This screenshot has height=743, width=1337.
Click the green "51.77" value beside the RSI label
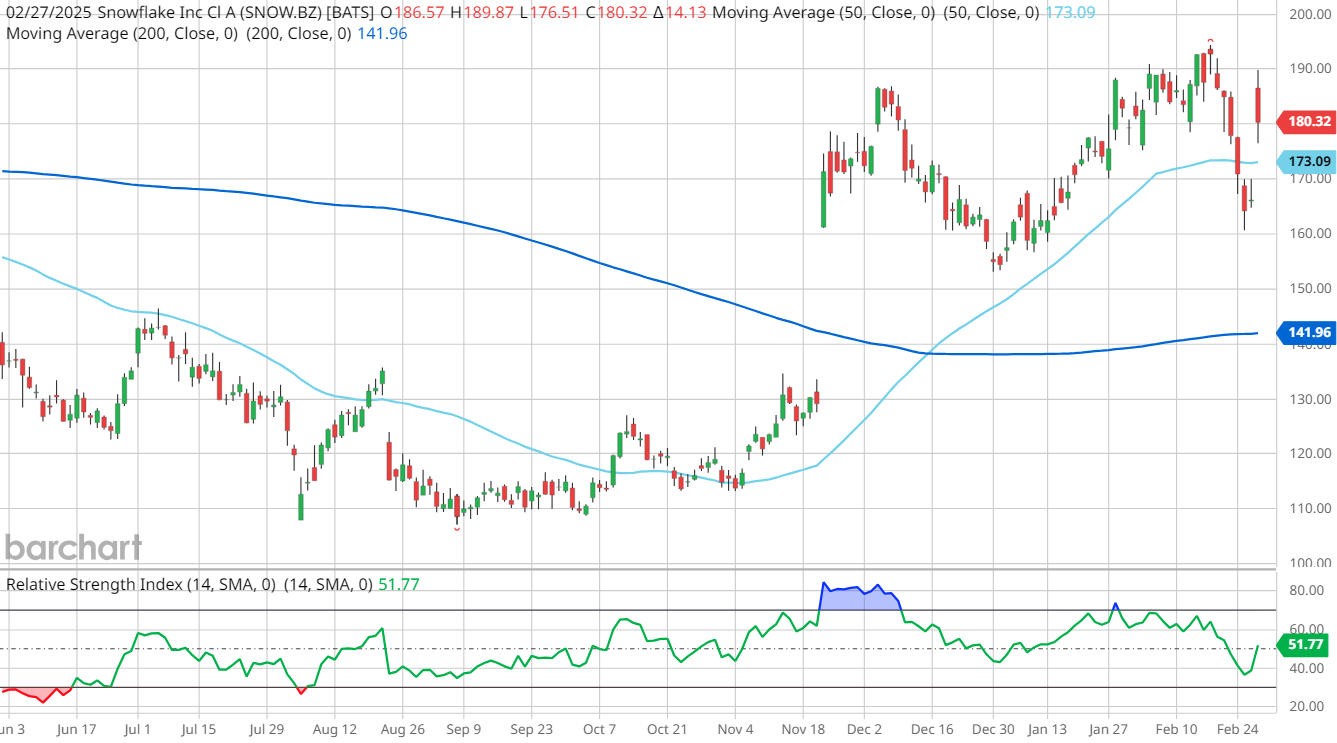pos(399,584)
